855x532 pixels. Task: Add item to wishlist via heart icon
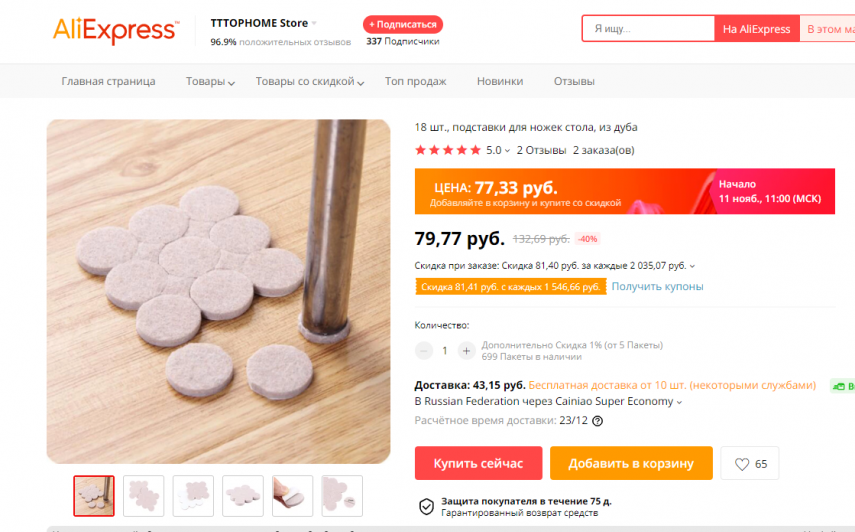(x=742, y=464)
